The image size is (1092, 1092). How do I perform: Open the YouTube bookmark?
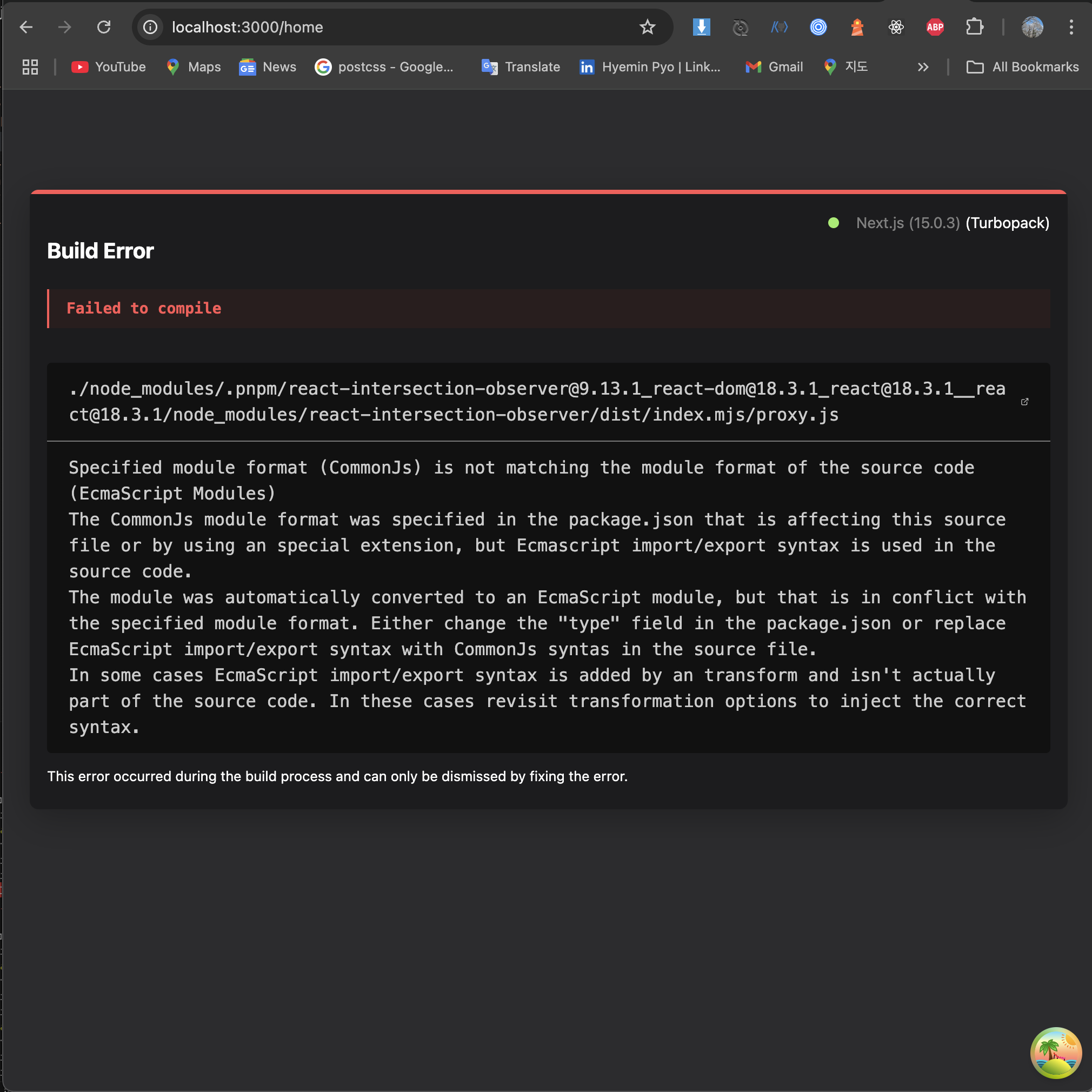pos(109,67)
